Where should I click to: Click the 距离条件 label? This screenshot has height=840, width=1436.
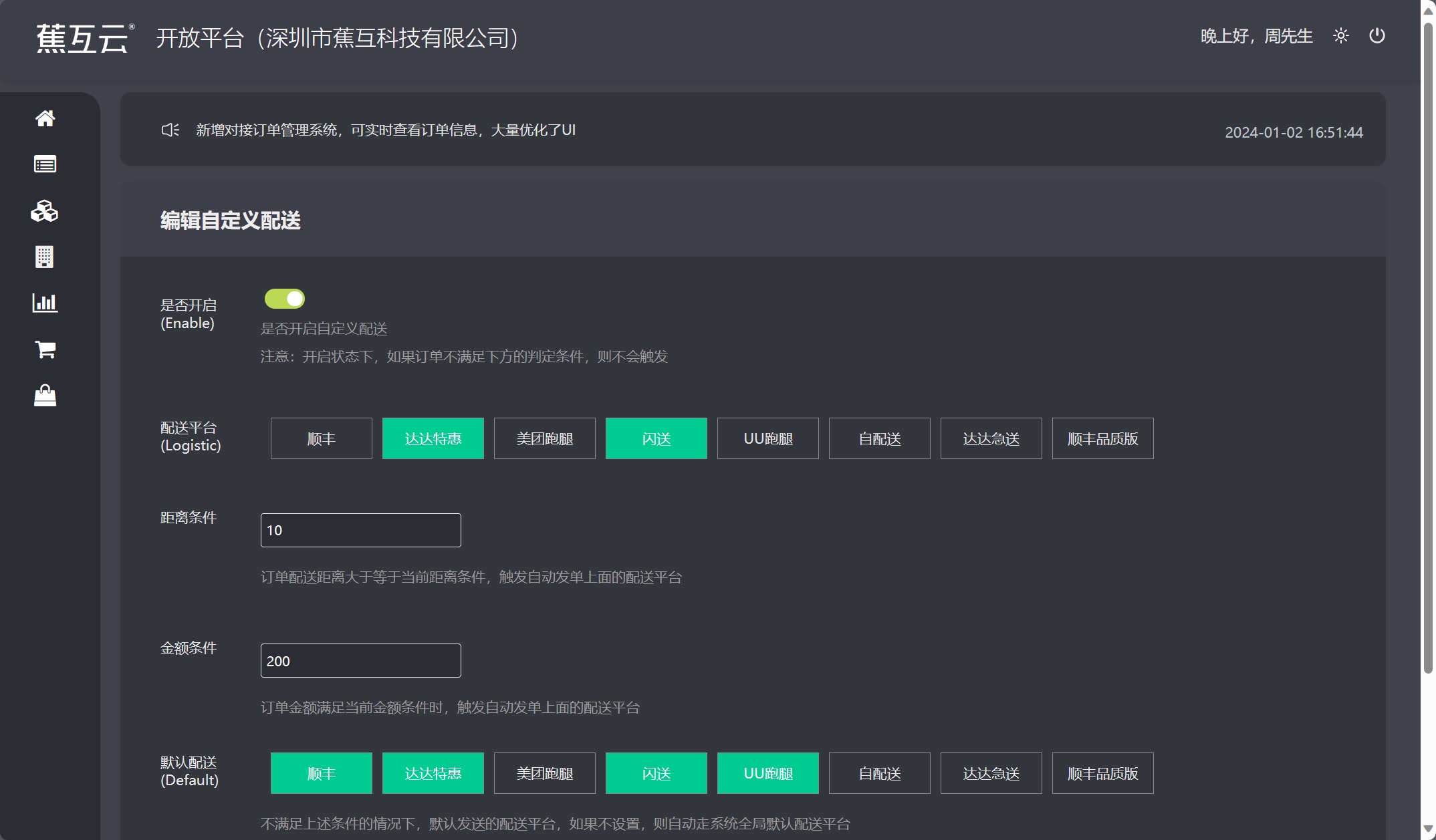coord(189,517)
